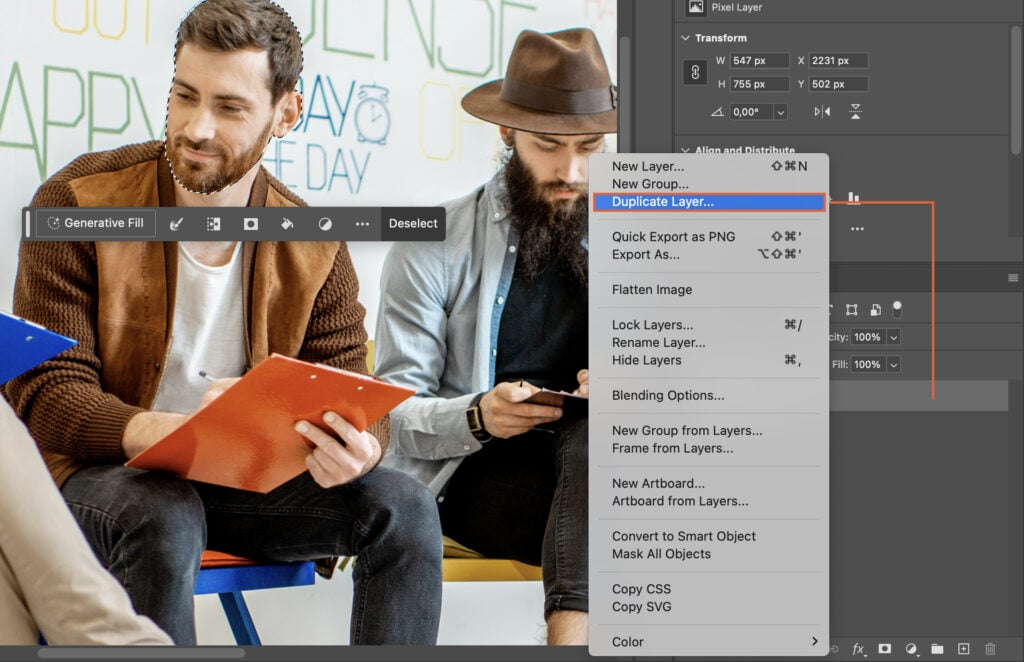The height and width of the screenshot is (662, 1024).
Task: Open the fx layer styles icon
Action: click(857, 649)
